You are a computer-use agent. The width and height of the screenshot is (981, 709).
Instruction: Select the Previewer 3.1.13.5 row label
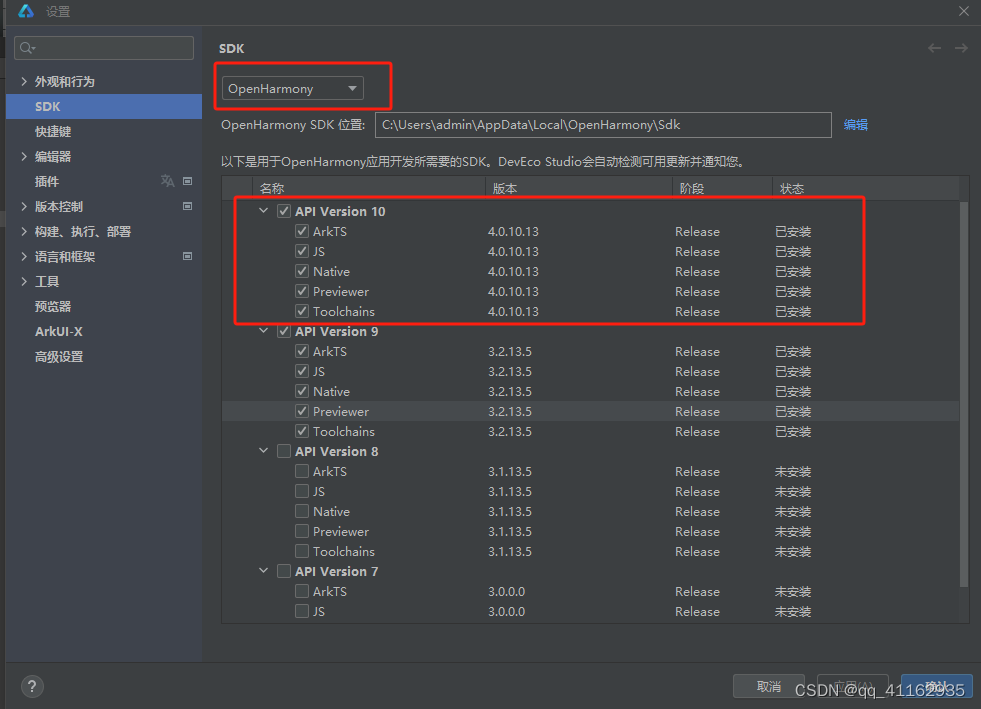coord(340,531)
